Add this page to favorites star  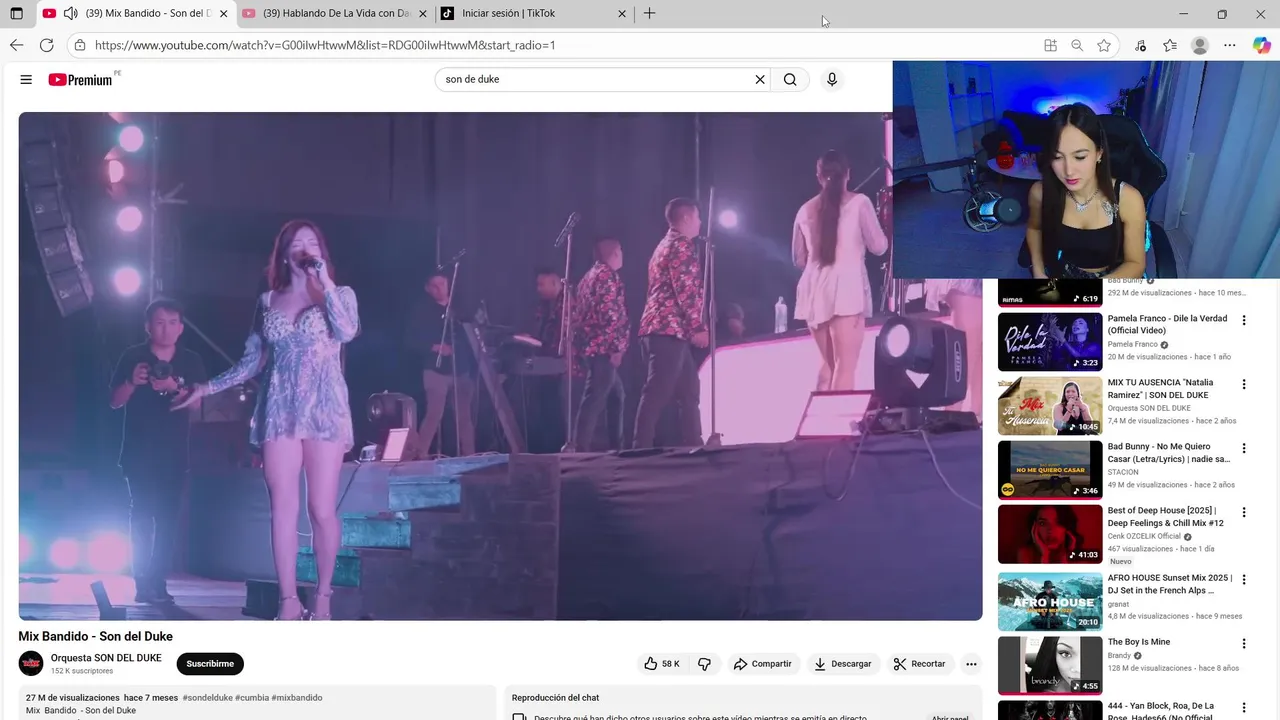coord(1104,45)
